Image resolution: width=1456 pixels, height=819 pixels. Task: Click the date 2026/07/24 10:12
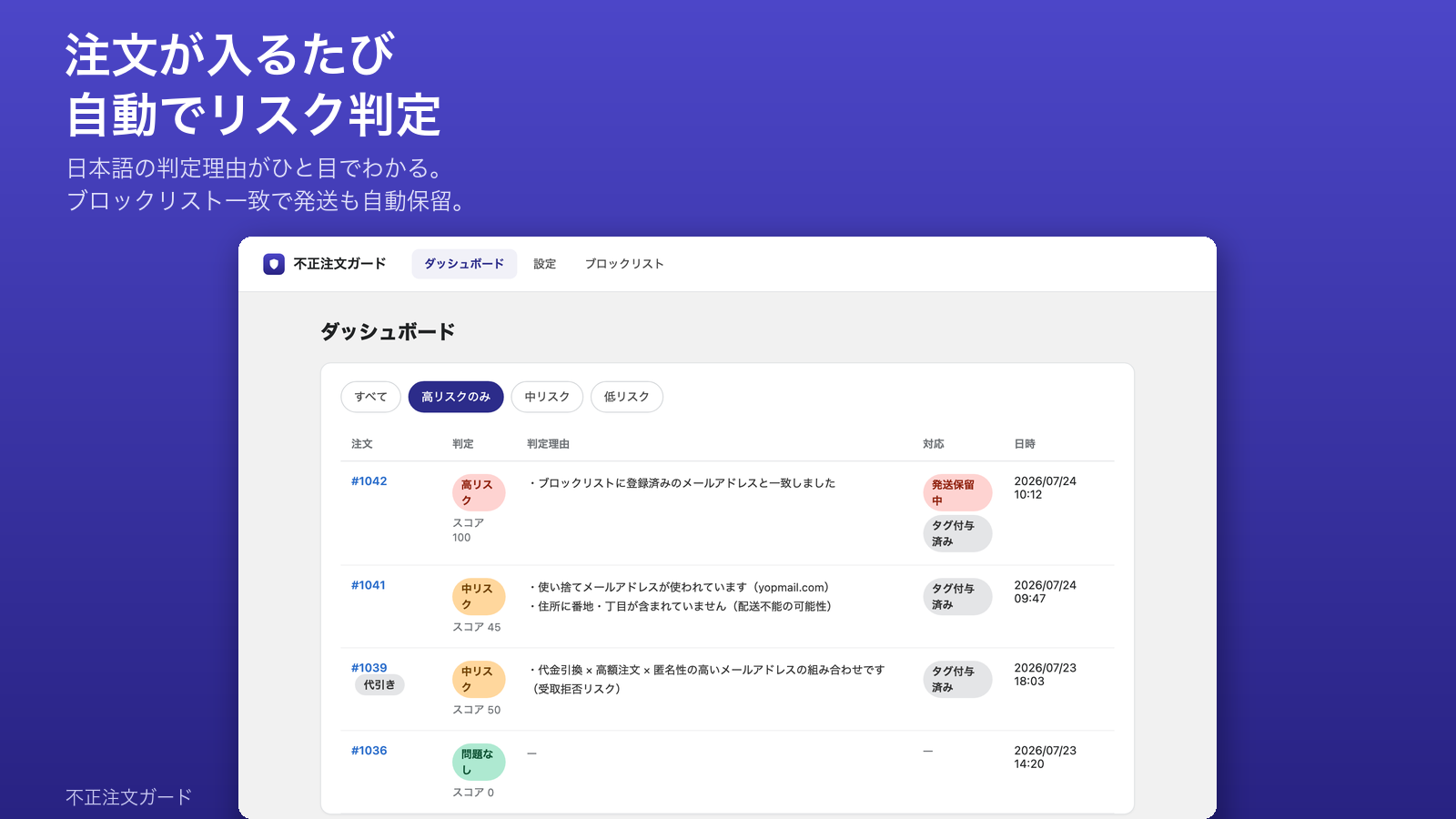point(1045,488)
